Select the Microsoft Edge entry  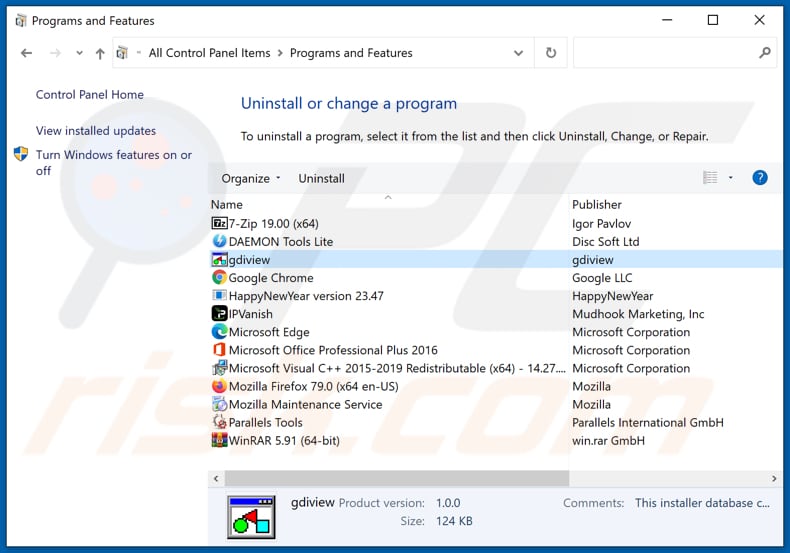click(x=269, y=332)
